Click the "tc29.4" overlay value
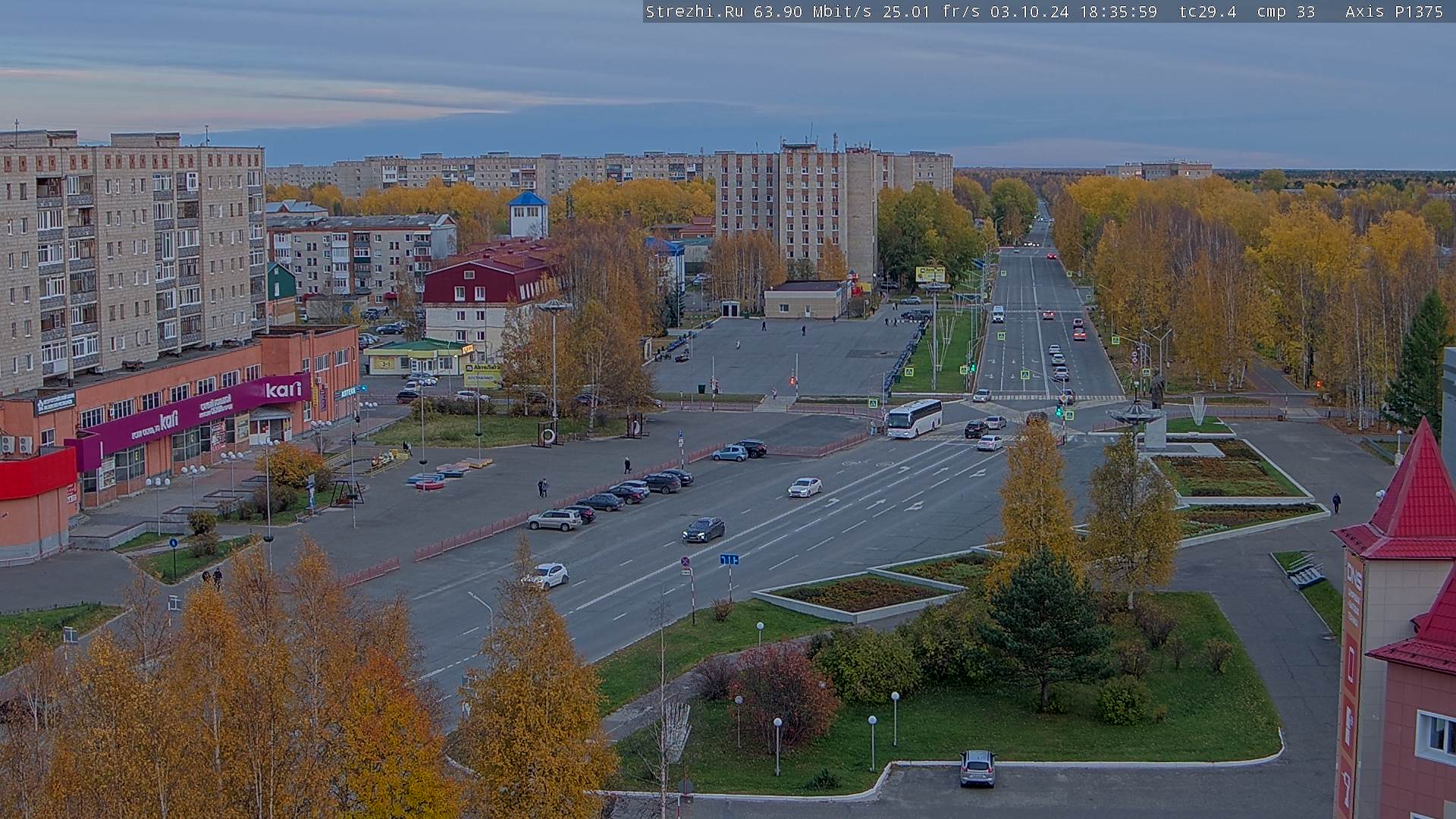The height and width of the screenshot is (819, 1456). pos(1208,11)
